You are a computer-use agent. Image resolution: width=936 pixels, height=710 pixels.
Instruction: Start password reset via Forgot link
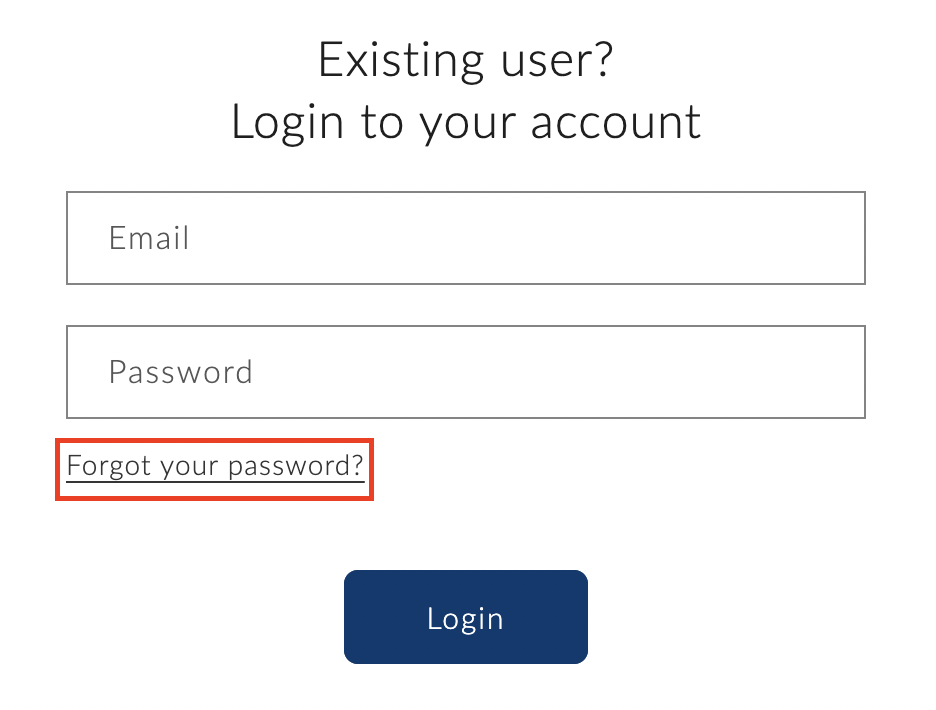(x=215, y=466)
